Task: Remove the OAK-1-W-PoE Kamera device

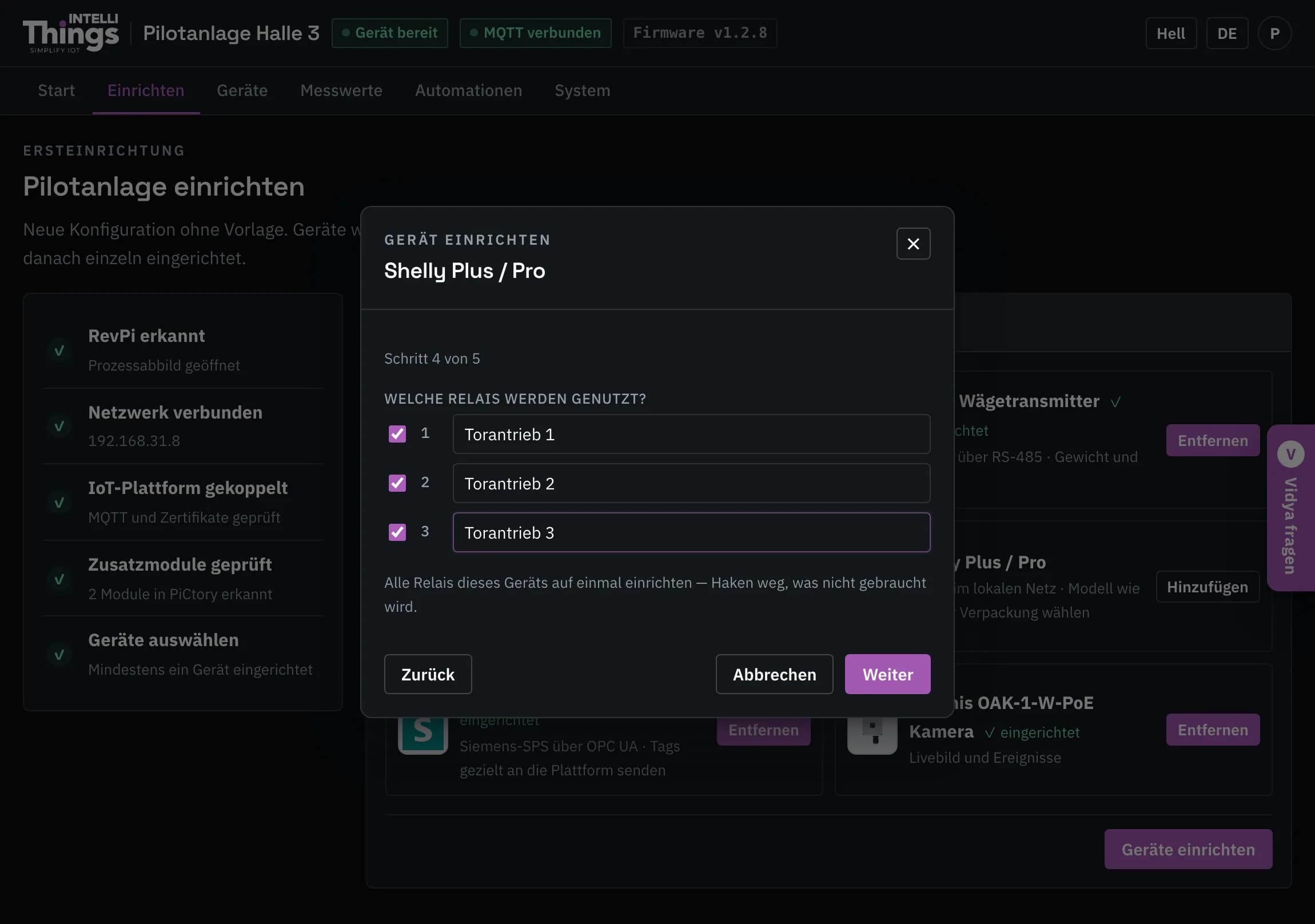Action: click(x=1213, y=730)
